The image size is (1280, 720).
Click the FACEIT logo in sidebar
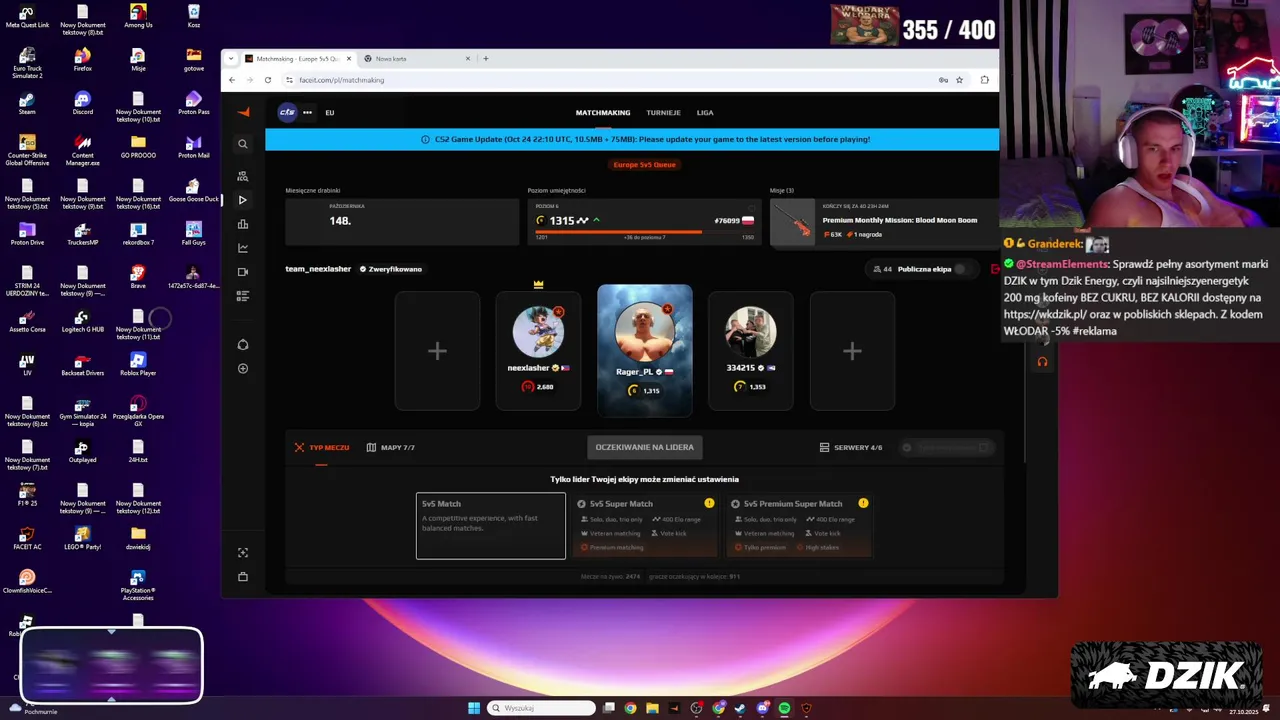243,112
